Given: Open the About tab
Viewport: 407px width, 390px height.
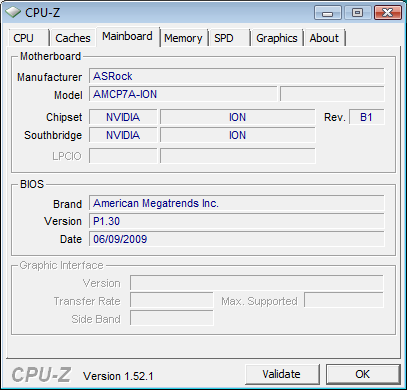Looking at the screenshot, I should click(x=324, y=38).
